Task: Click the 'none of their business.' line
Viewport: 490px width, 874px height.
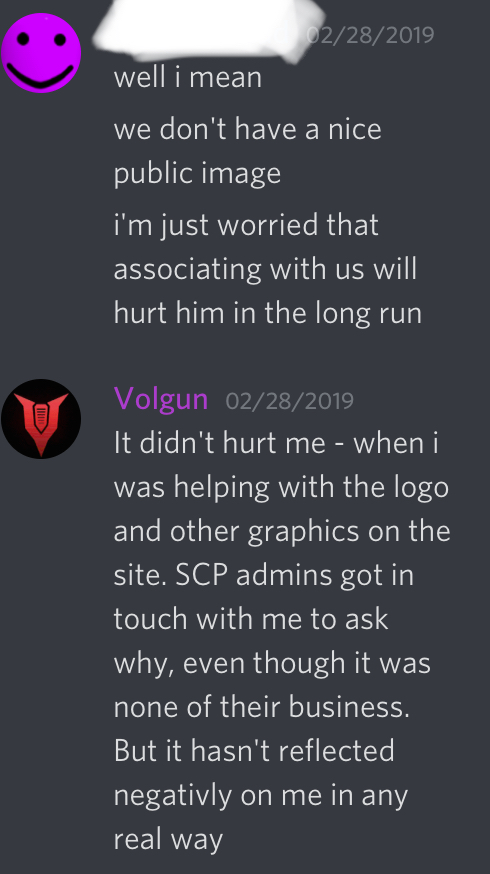Action: click(x=262, y=707)
